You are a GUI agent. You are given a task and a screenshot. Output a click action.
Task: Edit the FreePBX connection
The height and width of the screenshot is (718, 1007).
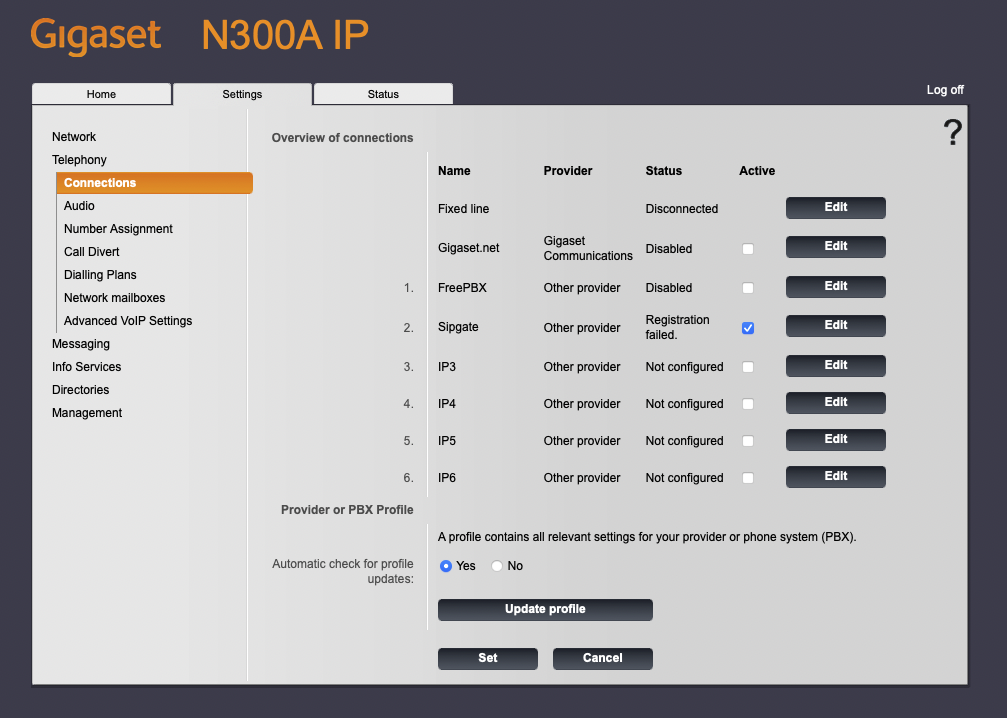pyautogui.click(x=836, y=286)
